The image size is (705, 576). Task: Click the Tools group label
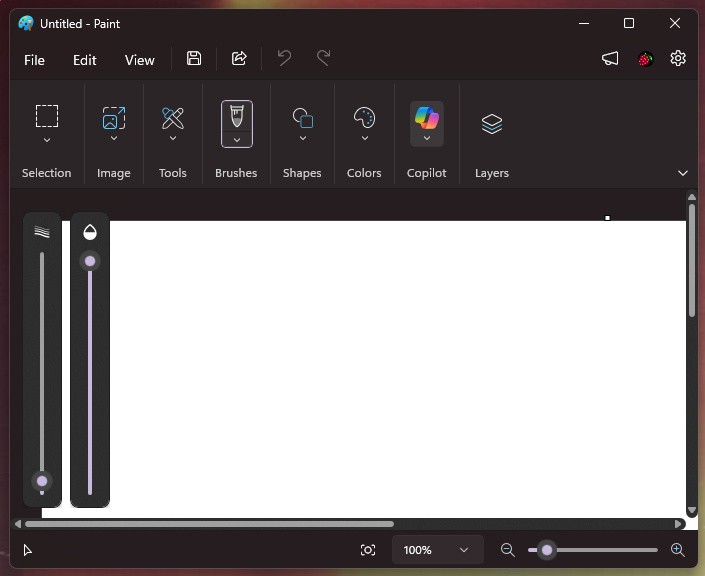click(x=173, y=173)
